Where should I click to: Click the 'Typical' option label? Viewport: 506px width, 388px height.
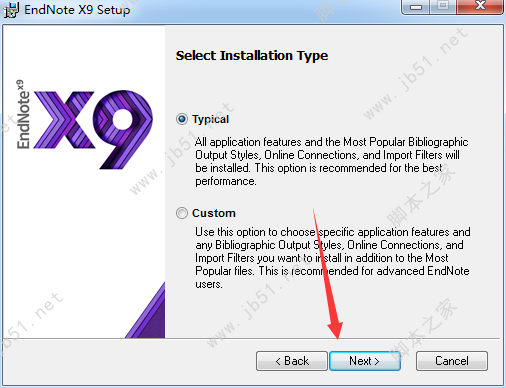pyautogui.click(x=210, y=119)
